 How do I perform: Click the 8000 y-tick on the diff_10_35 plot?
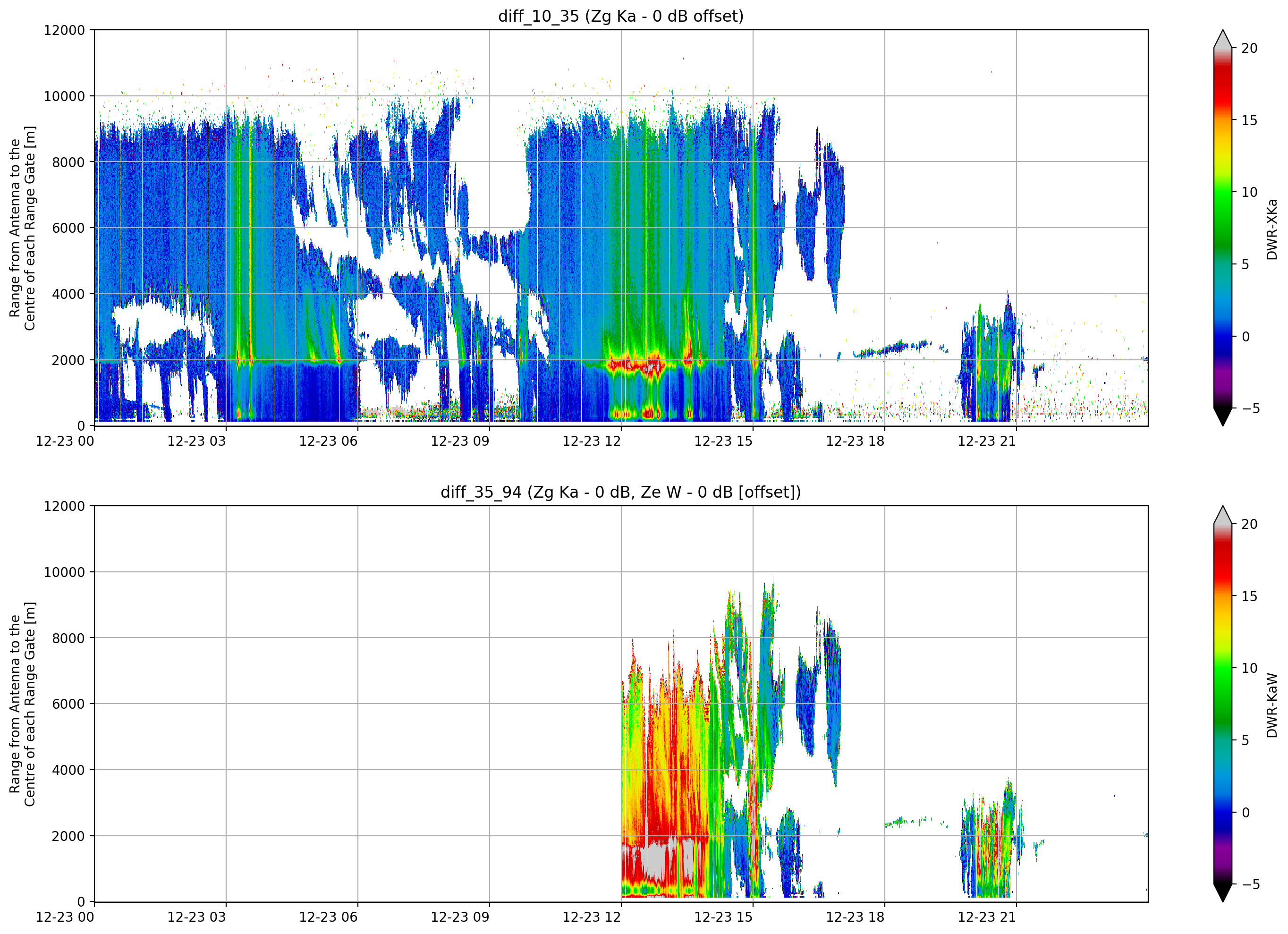click(68, 162)
